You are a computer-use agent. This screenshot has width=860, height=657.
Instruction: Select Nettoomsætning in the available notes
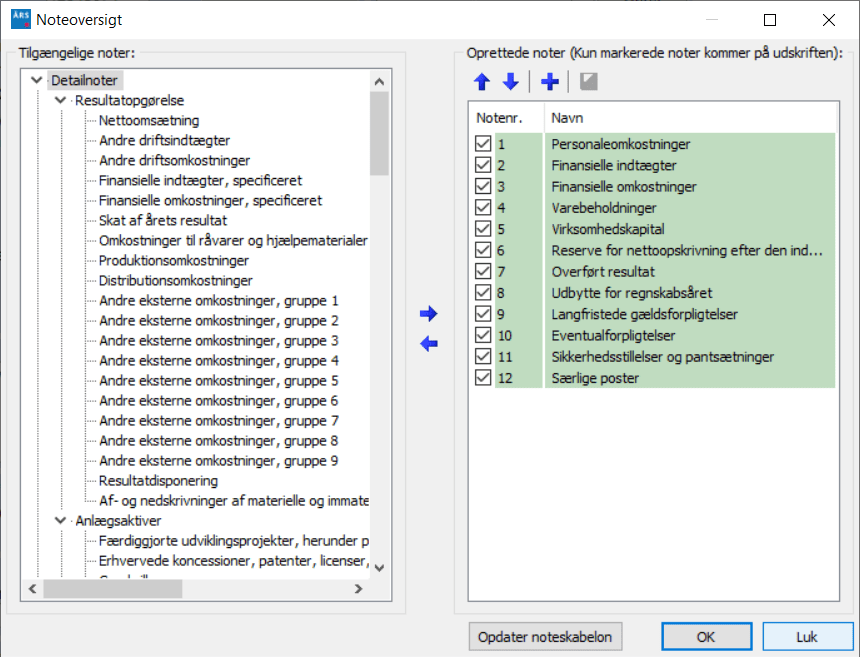click(149, 121)
